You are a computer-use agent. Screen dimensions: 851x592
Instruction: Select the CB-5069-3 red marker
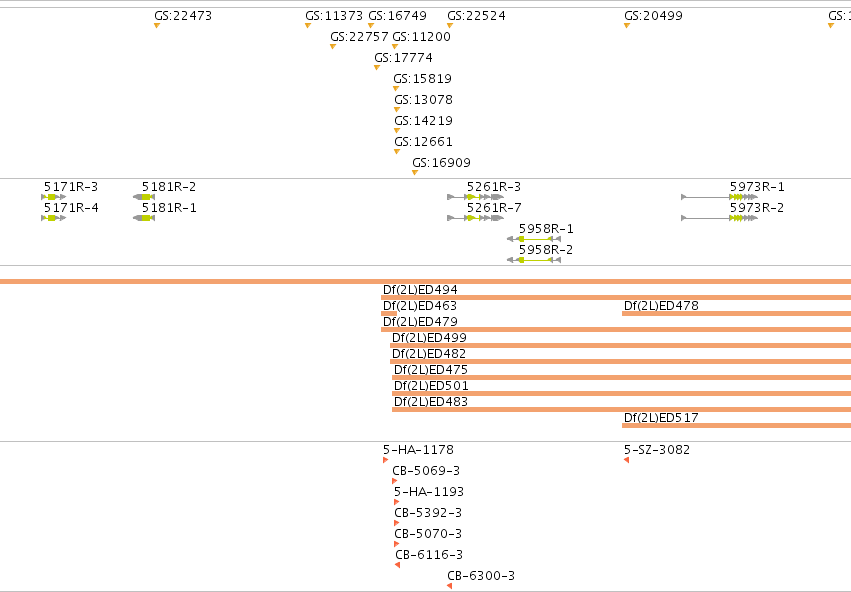(x=395, y=481)
